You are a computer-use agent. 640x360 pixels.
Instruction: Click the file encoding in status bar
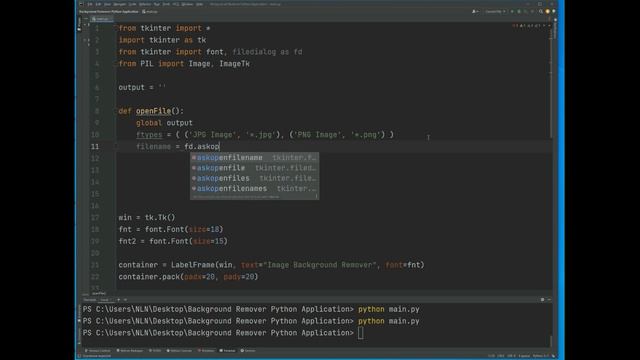[x=511, y=356]
